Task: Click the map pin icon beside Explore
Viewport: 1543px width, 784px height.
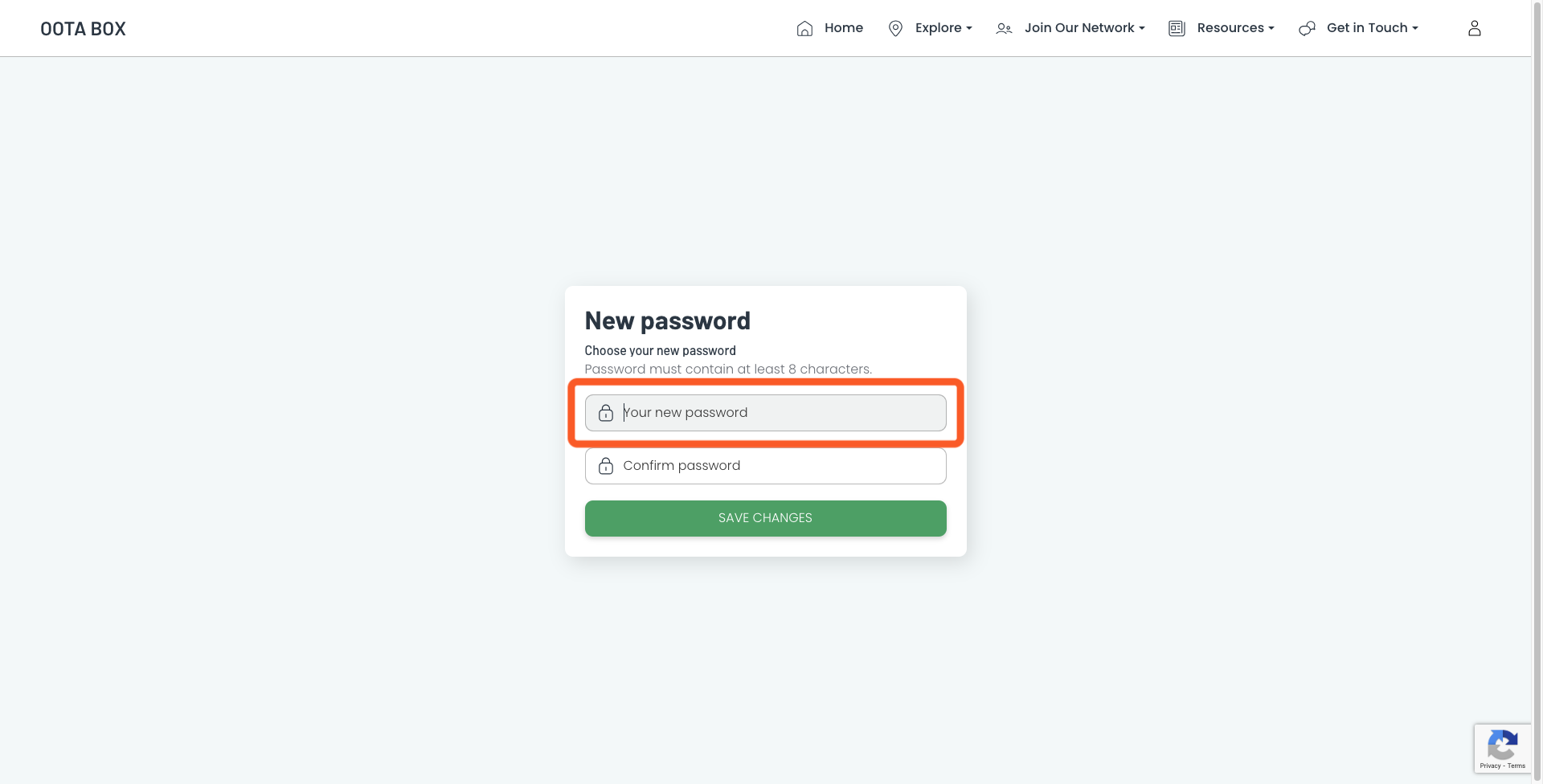Action: click(x=895, y=29)
